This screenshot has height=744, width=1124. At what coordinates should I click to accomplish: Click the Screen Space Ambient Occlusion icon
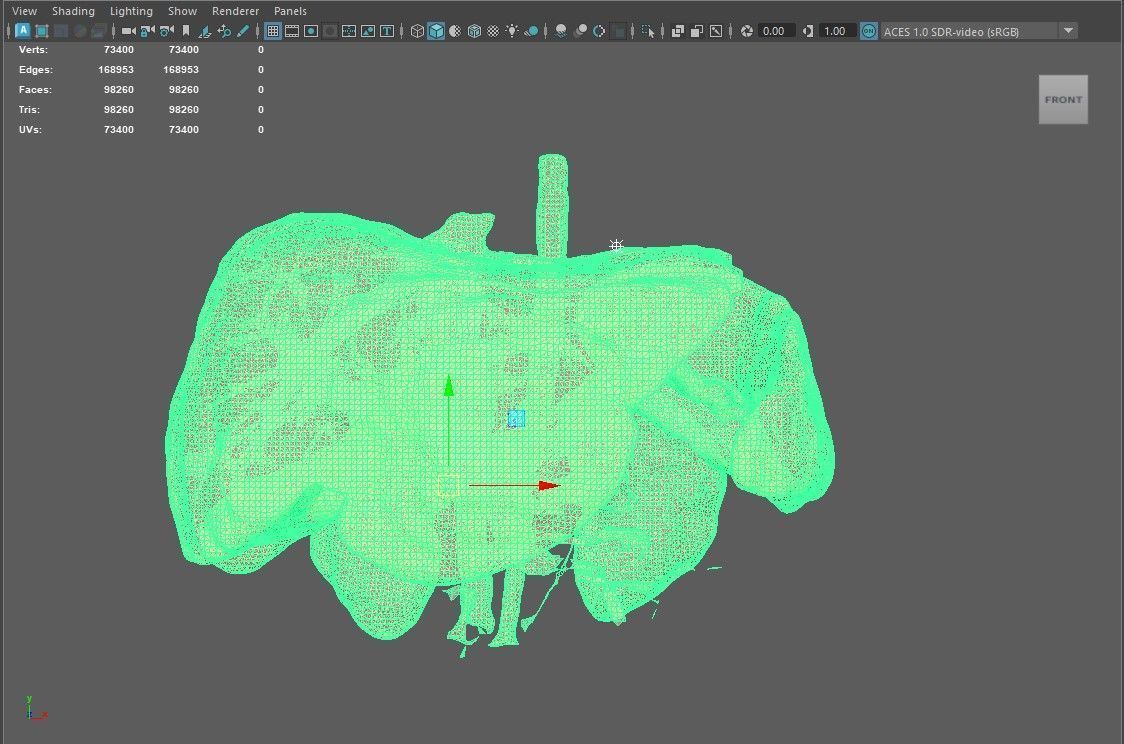(561, 31)
